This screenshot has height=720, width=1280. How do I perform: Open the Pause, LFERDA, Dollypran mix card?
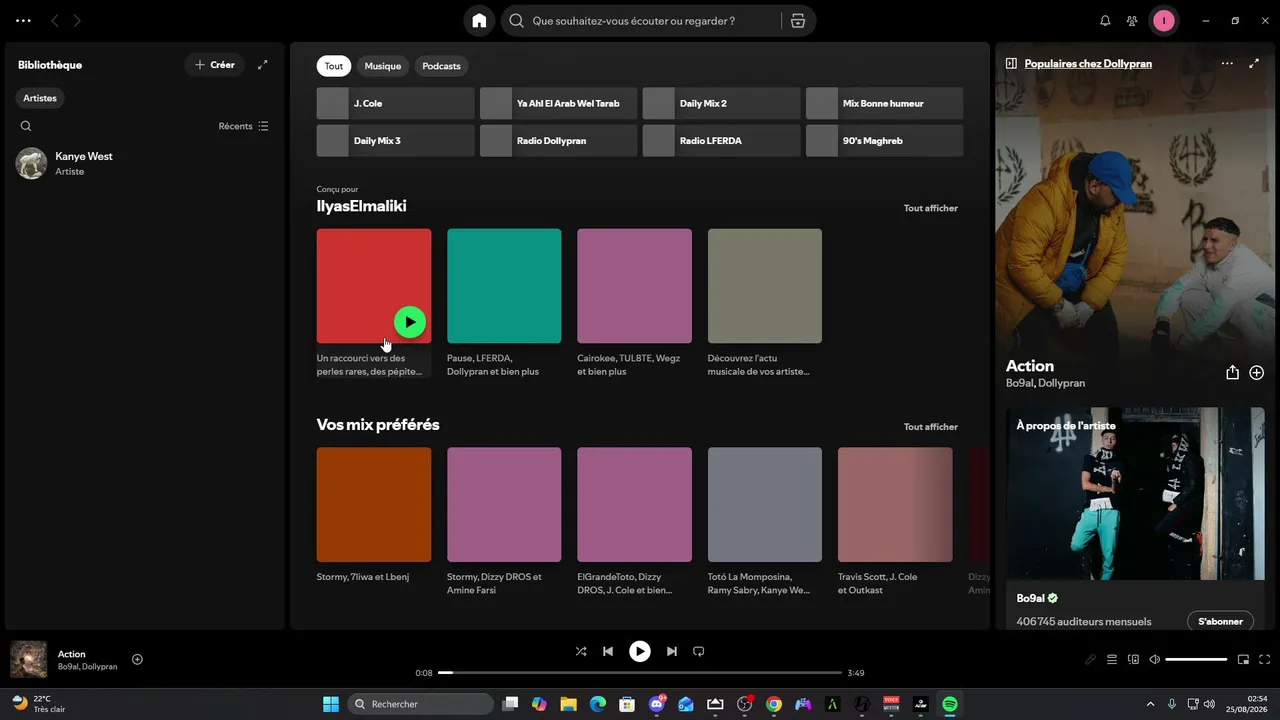pos(504,303)
